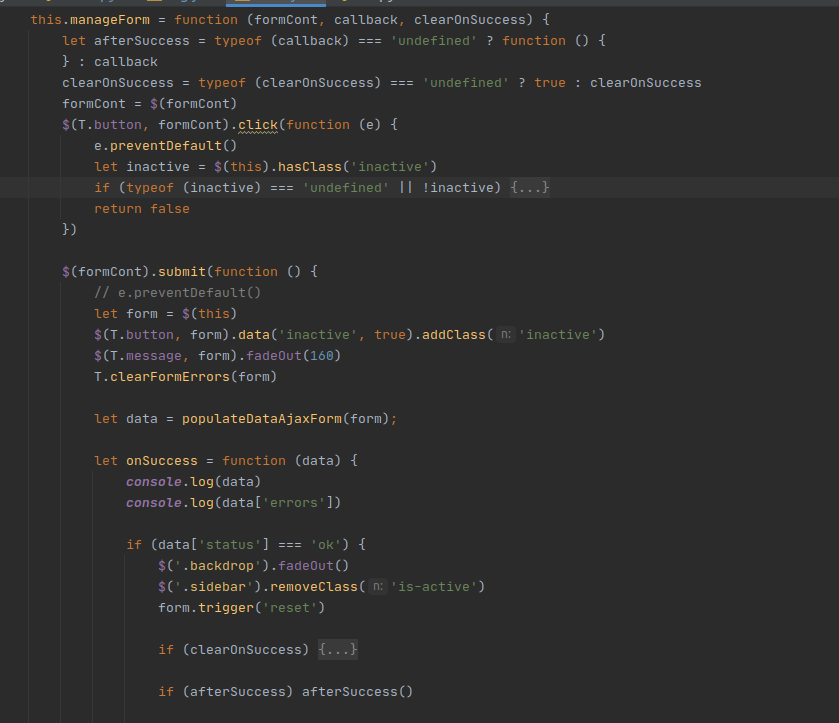Click the 'hasClass' method name
Image resolution: width=839 pixels, height=723 pixels.
coord(310,167)
